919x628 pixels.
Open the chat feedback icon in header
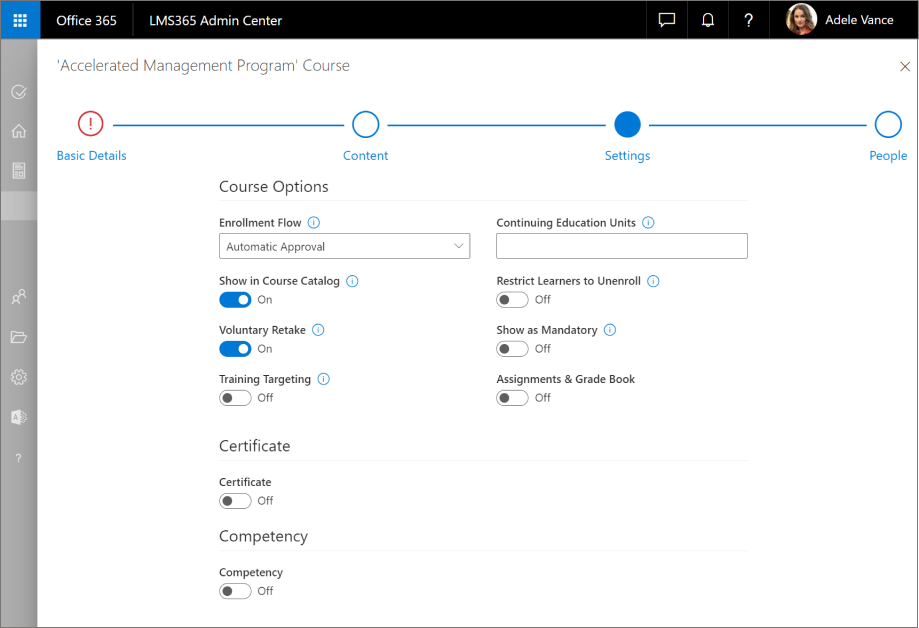tap(667, 20)
